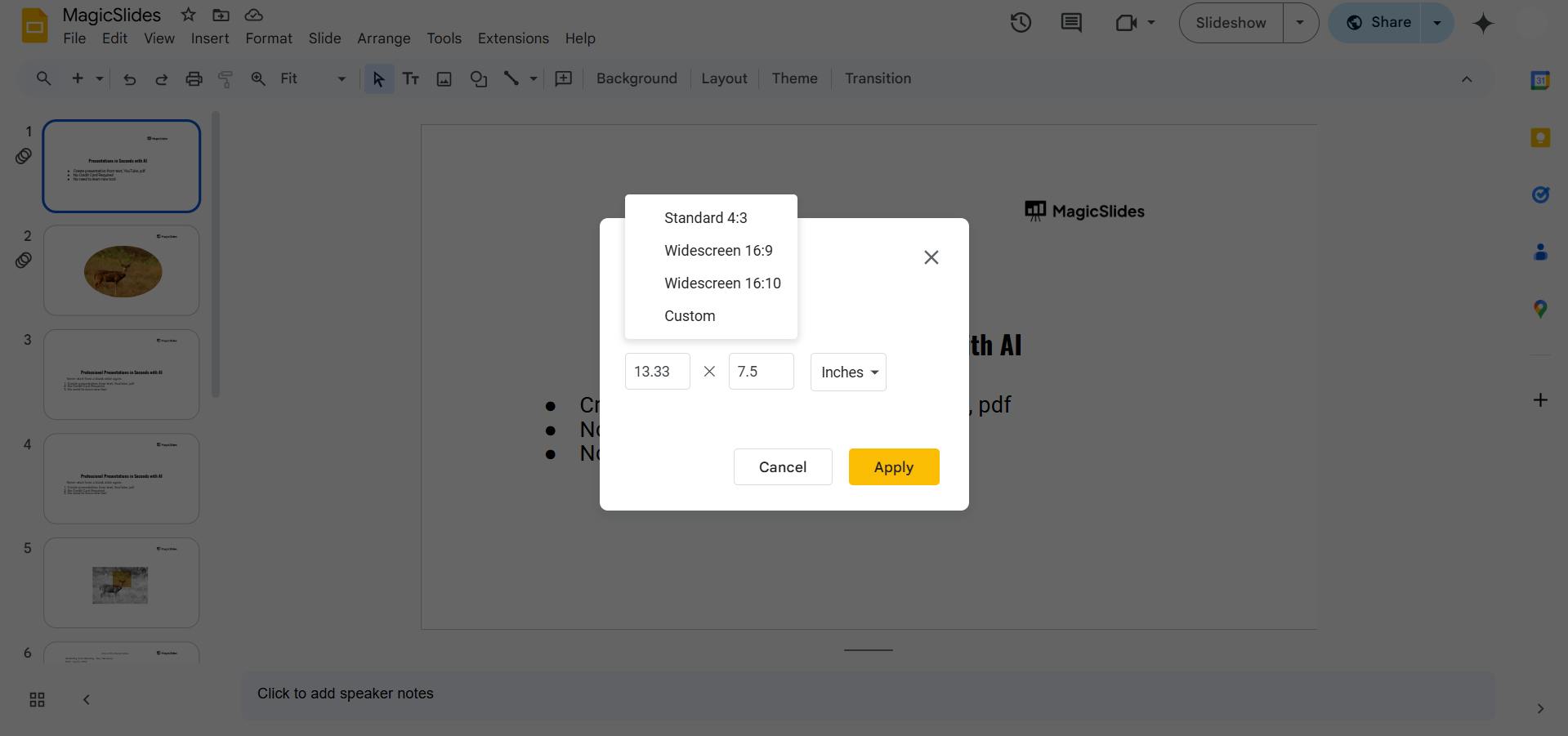Open the Layout options
Screen dimensions: 1568x736
724,78
